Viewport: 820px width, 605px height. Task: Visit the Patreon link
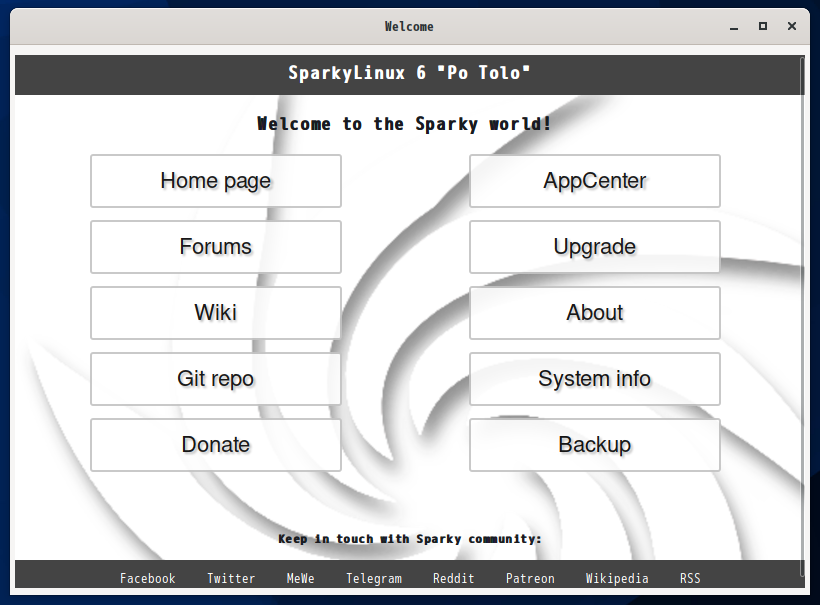coord(530,578)
